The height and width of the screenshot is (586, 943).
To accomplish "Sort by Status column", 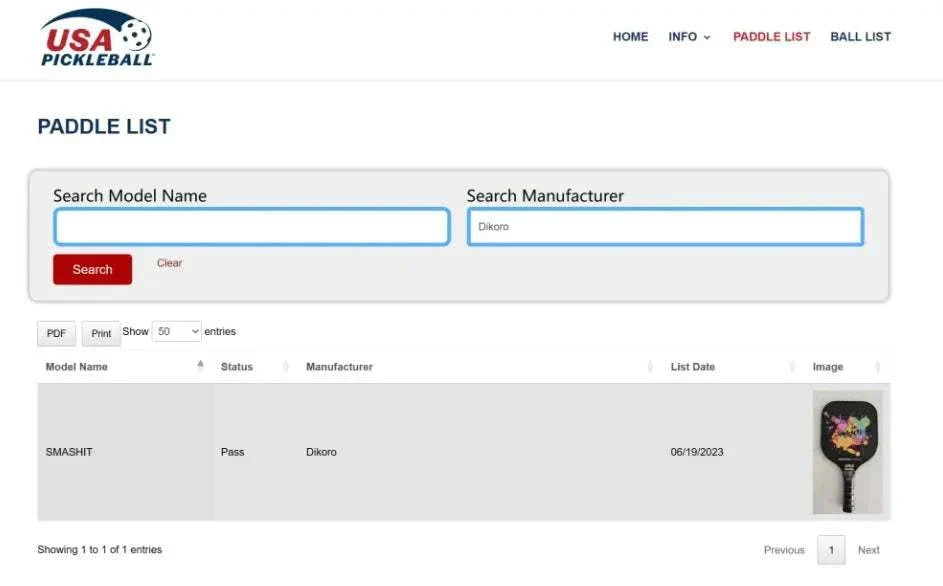I will click(255, 366).
